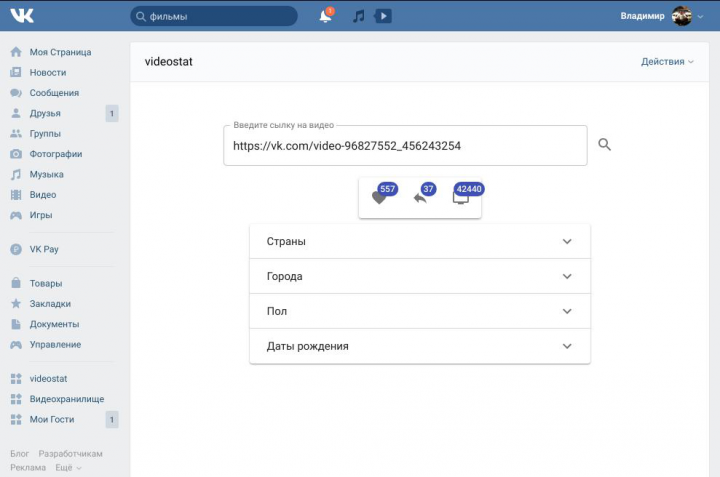
Task: Open the Видеохранилище sidebar link
Action: 67,399
